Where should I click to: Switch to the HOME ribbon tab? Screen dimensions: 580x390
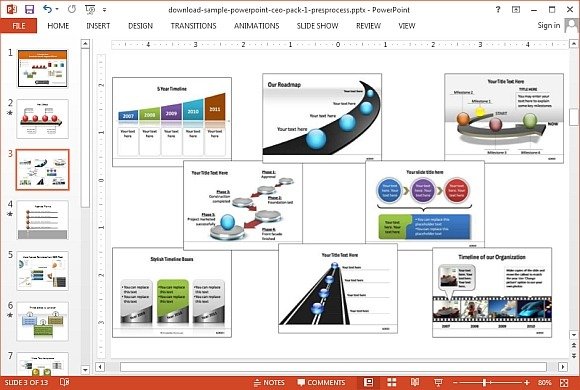pos(58,26)
